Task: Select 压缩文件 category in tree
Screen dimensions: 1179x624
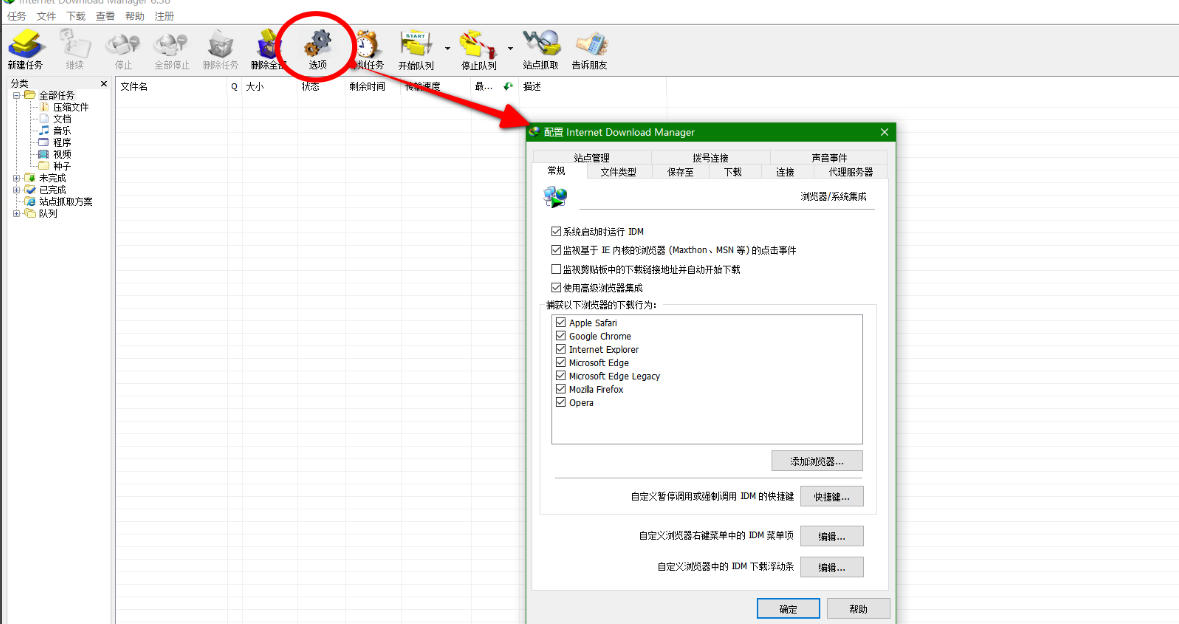Action: pyautogui.click(x=70, y=108)
